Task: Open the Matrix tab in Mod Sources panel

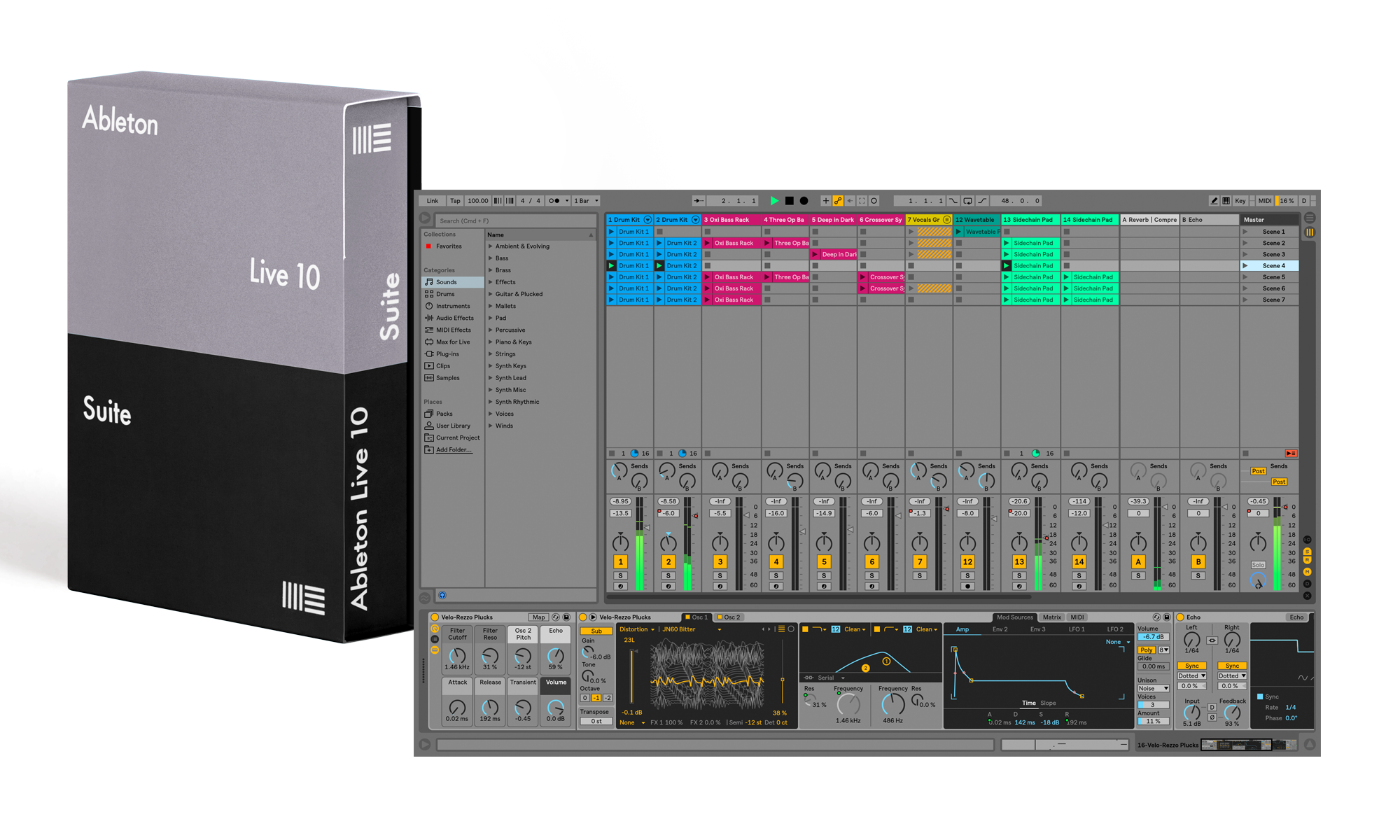Action: [1051, 617]
